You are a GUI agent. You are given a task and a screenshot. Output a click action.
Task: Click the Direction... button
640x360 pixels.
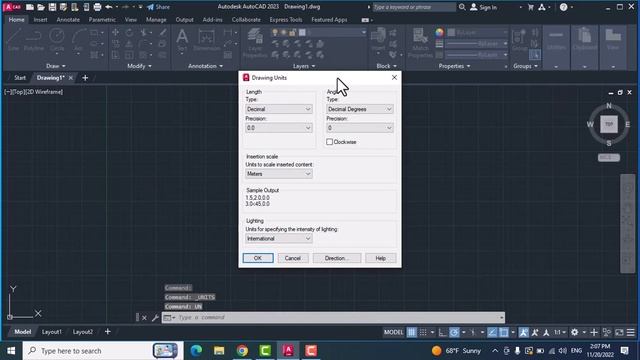337,258
